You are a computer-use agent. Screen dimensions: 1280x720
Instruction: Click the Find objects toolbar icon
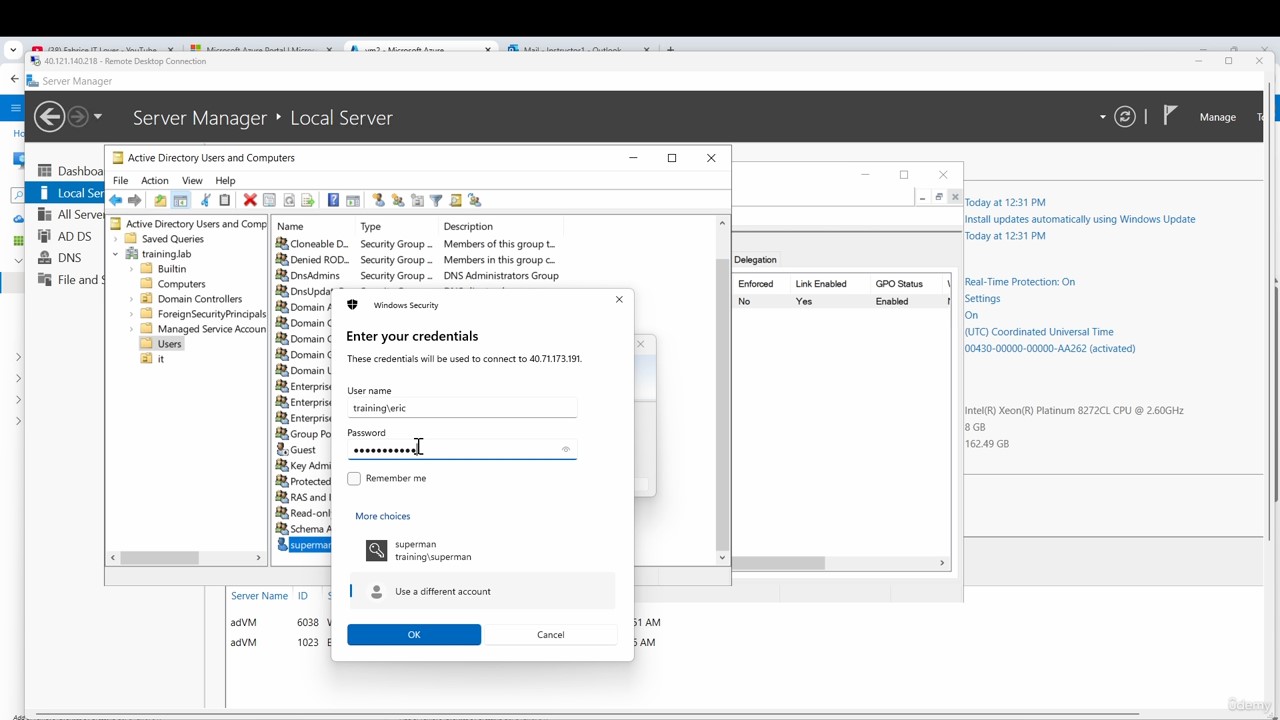click(x=456, y=201)
